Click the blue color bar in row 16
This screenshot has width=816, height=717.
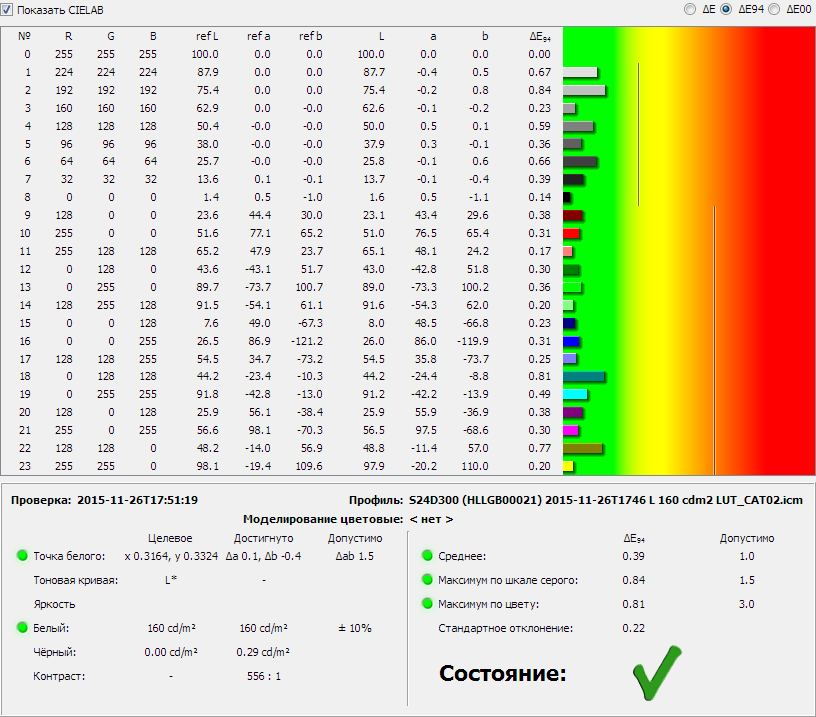pos(571,341)
